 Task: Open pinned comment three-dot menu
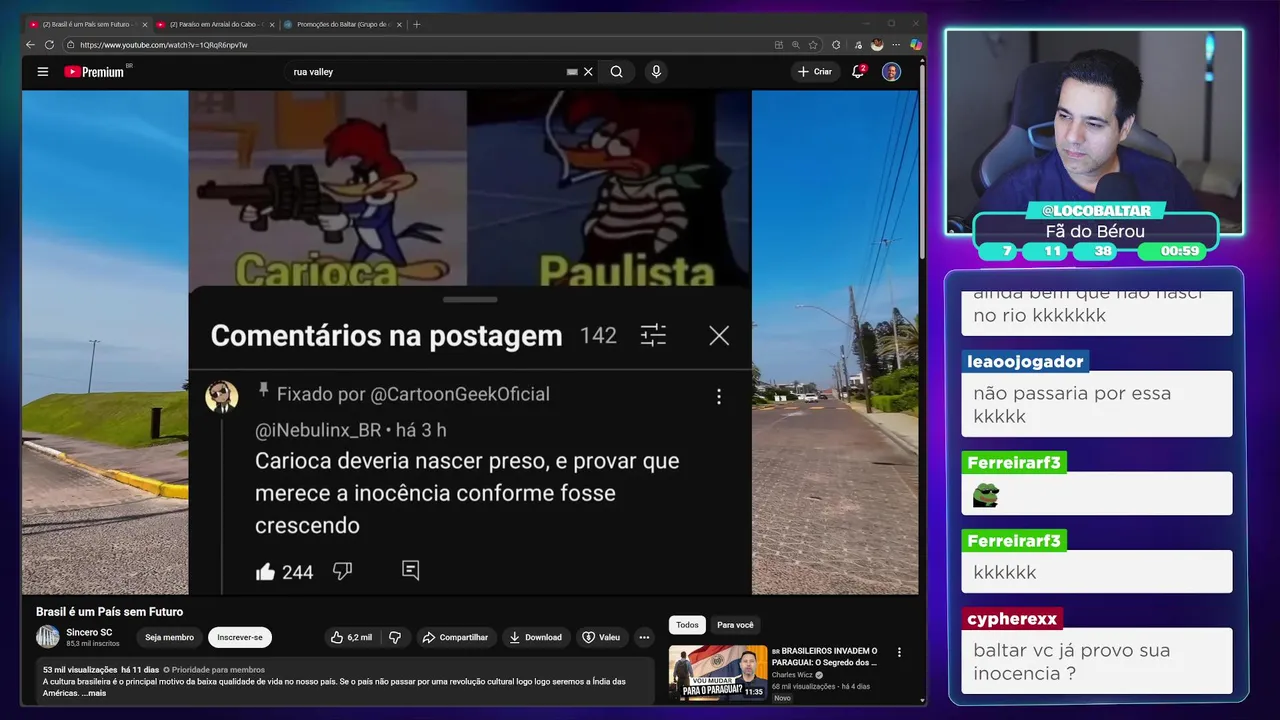point(718,397)
